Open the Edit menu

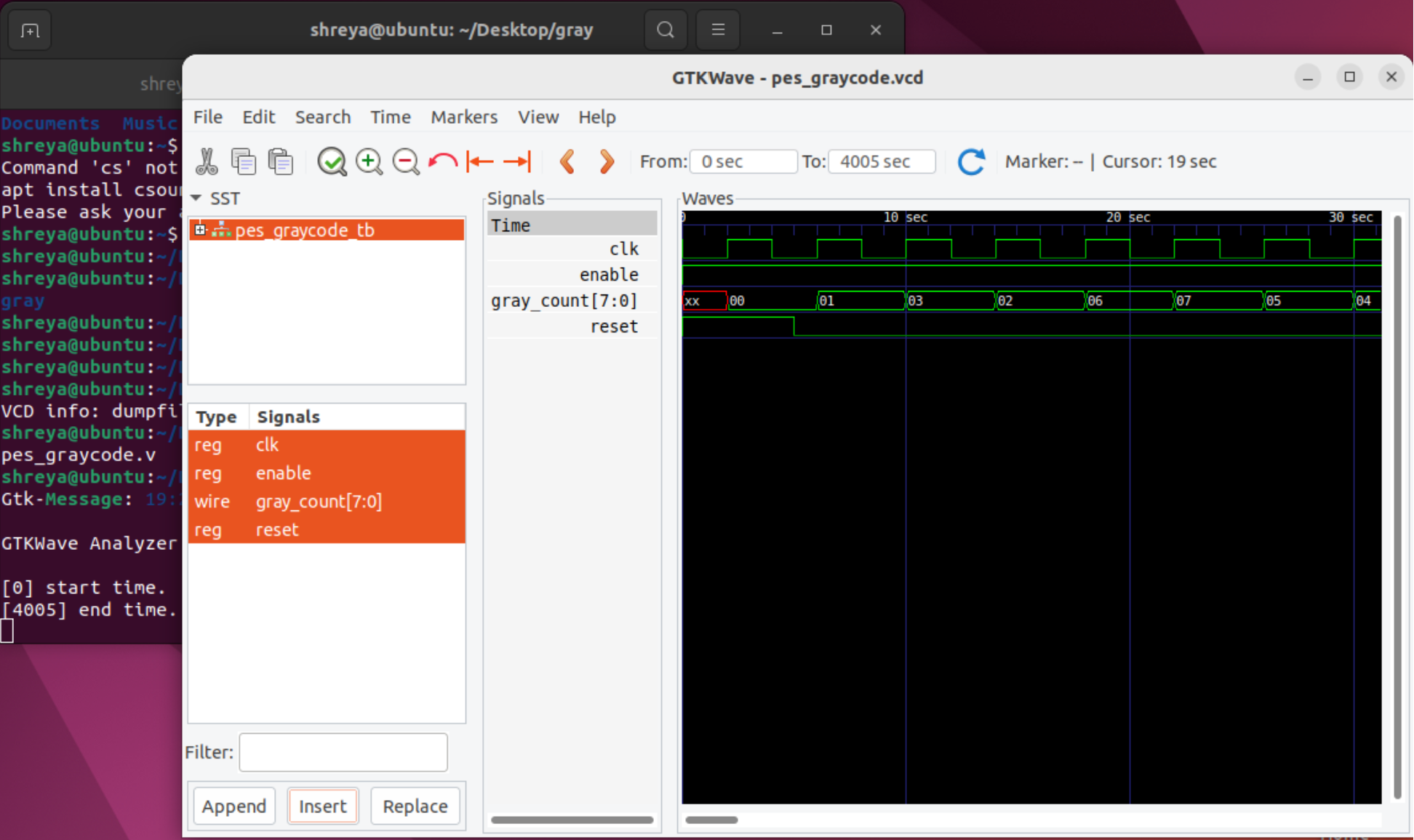click(258, 117)
